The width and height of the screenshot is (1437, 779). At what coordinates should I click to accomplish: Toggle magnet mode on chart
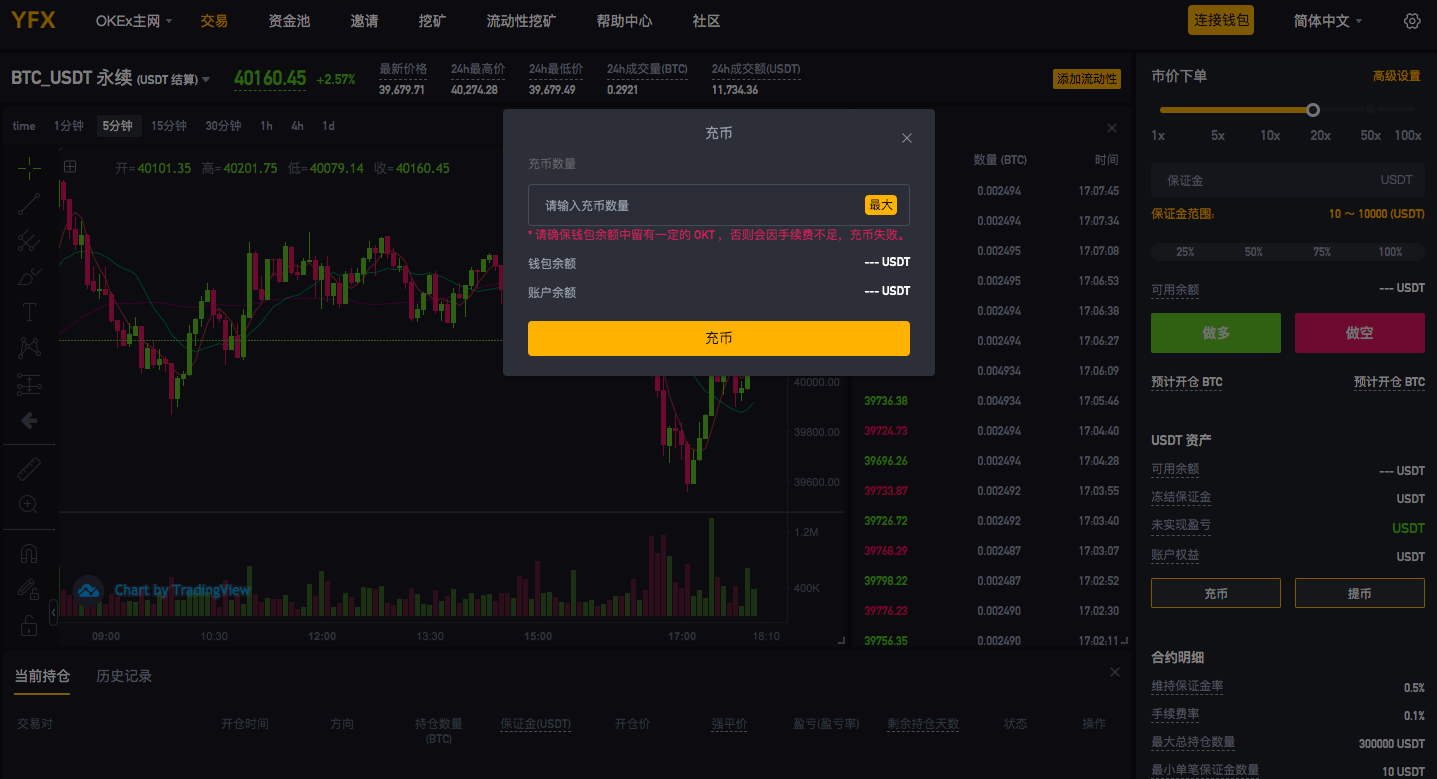(29, 553)
